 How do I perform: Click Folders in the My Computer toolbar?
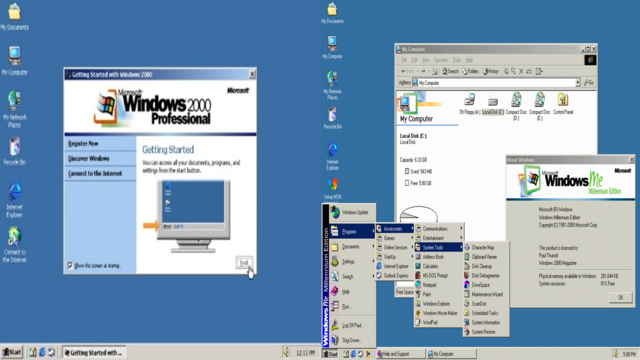pyautogui.click(x=470, y=71)
